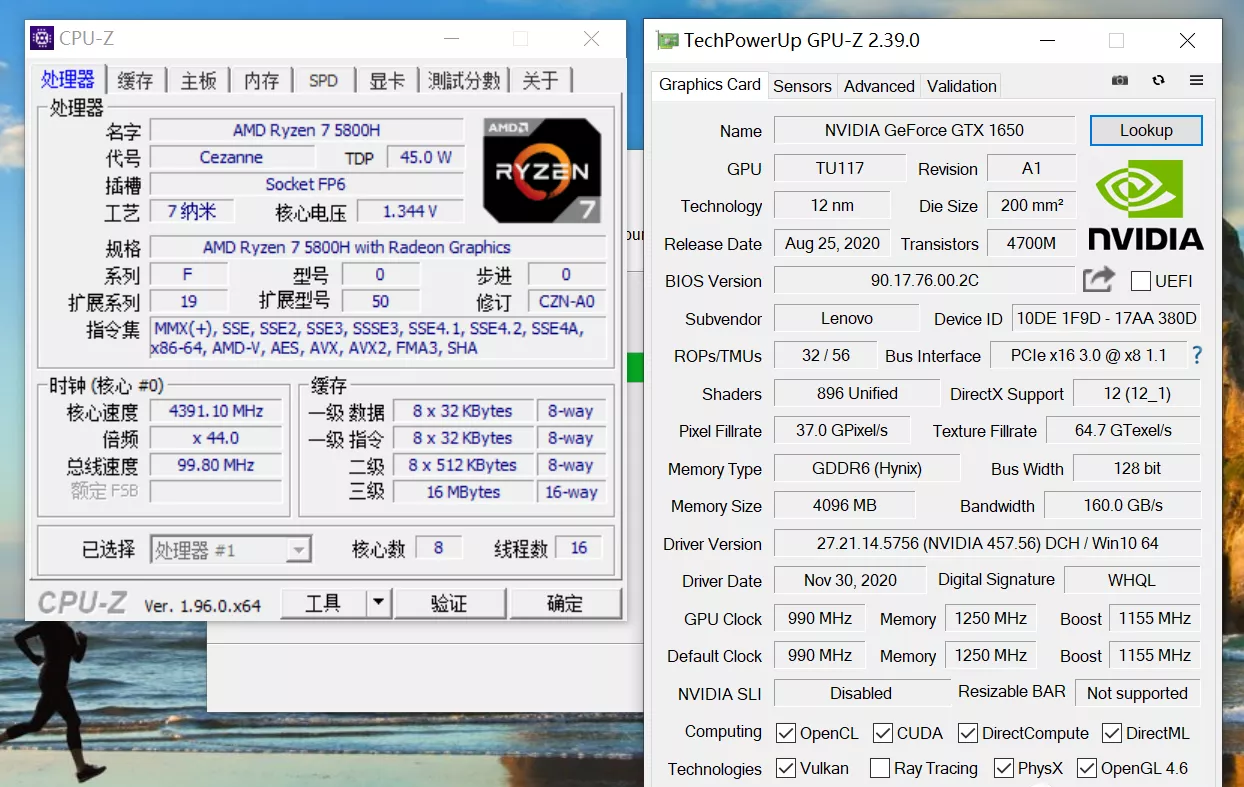
Task: Click the CPU name field AMD Ryzen 7 5800H
Action: coord(307,130)
